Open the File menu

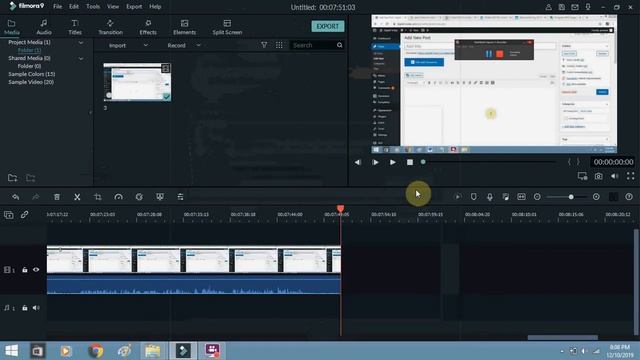(58, 7)
